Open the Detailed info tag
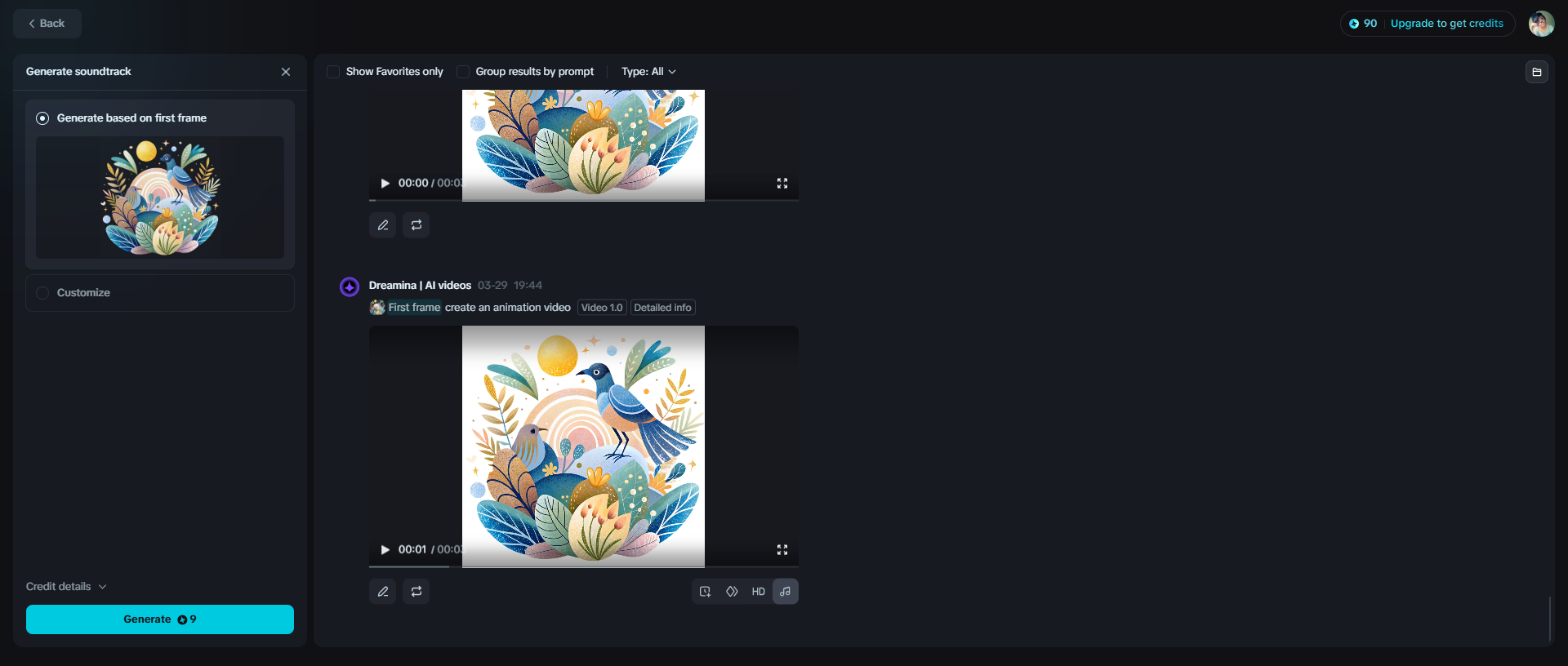The height and width of the screenshot is (666, 1568). click(x=662, y=308)
